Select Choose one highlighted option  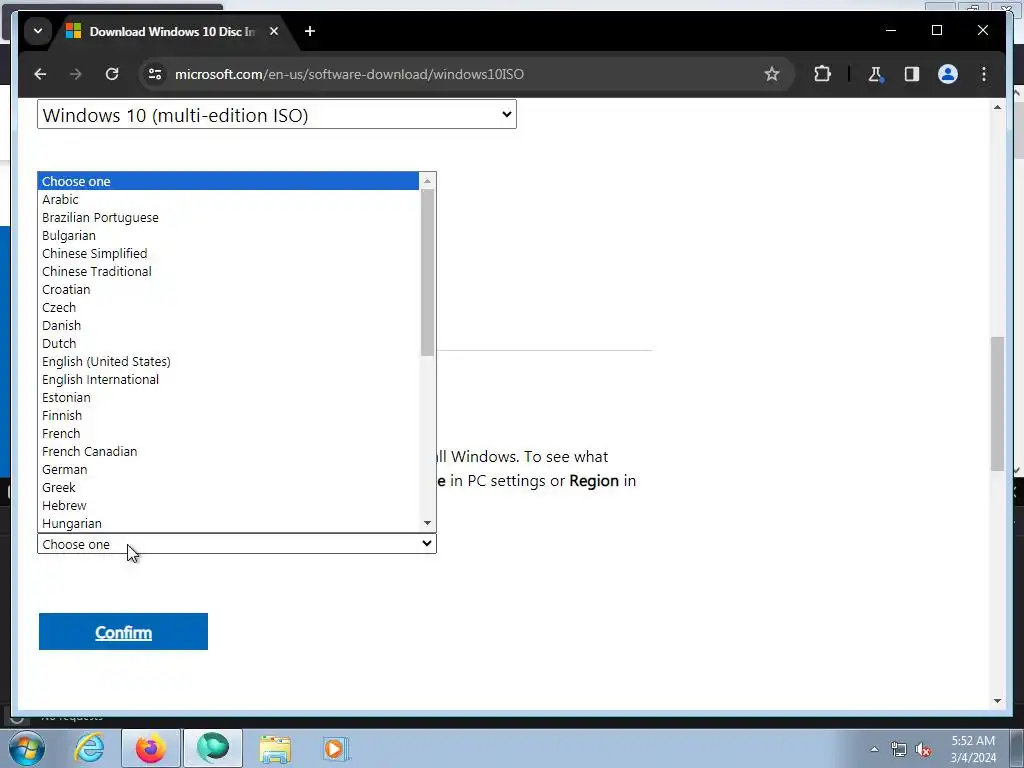[x=228, y=182]
